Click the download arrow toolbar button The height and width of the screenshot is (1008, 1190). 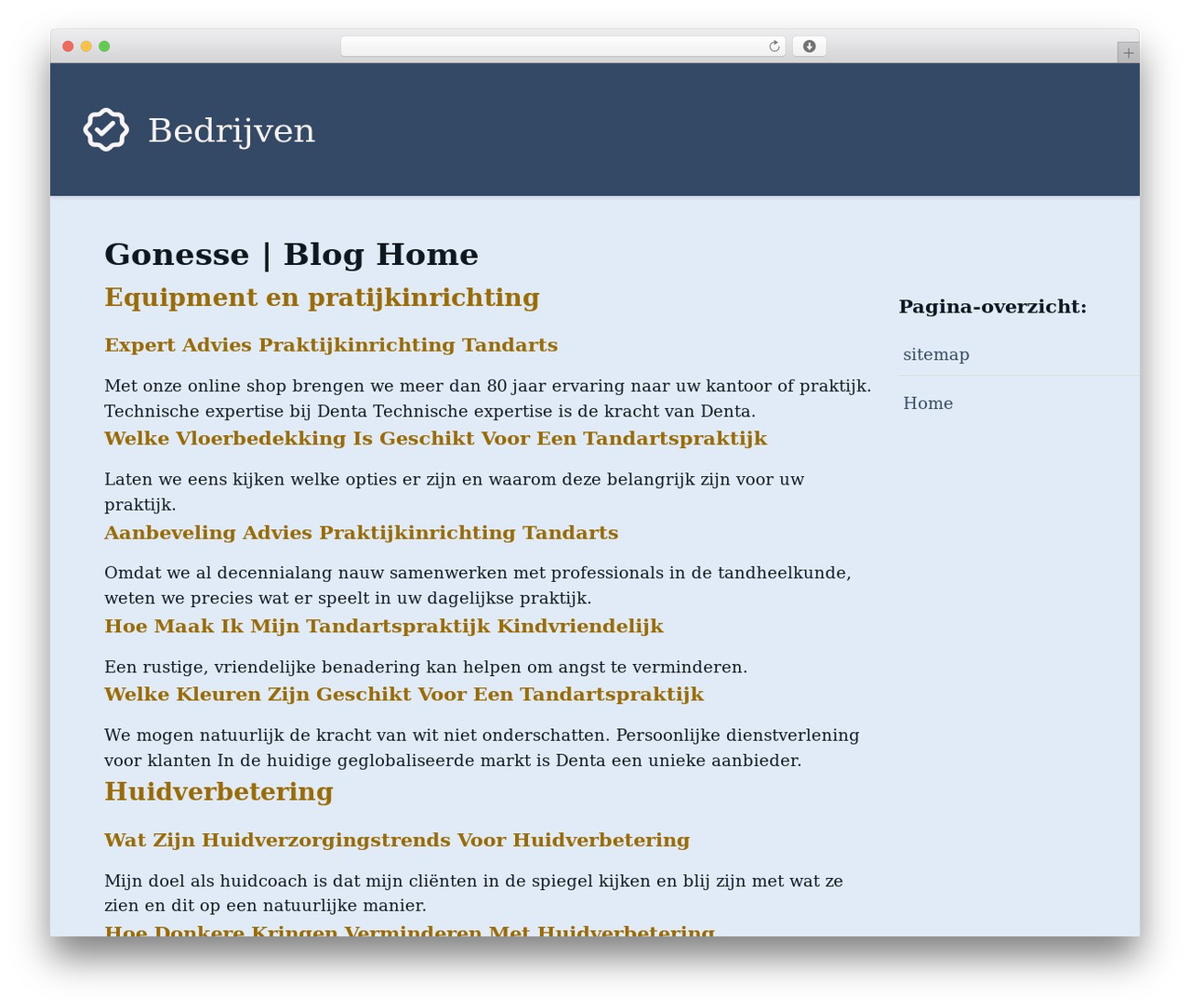809,46
